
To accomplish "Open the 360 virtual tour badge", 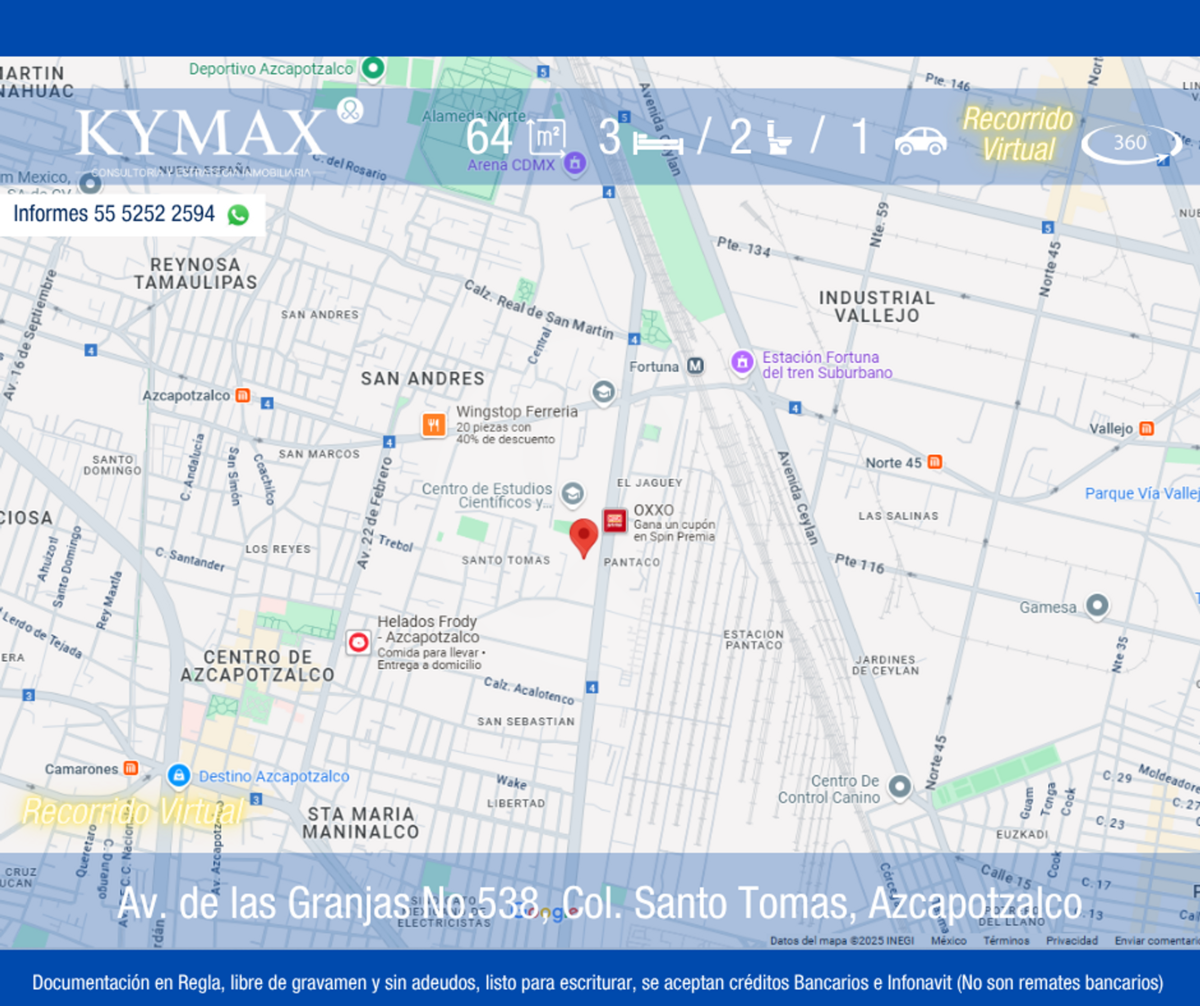I will (x=1131, y=143).
